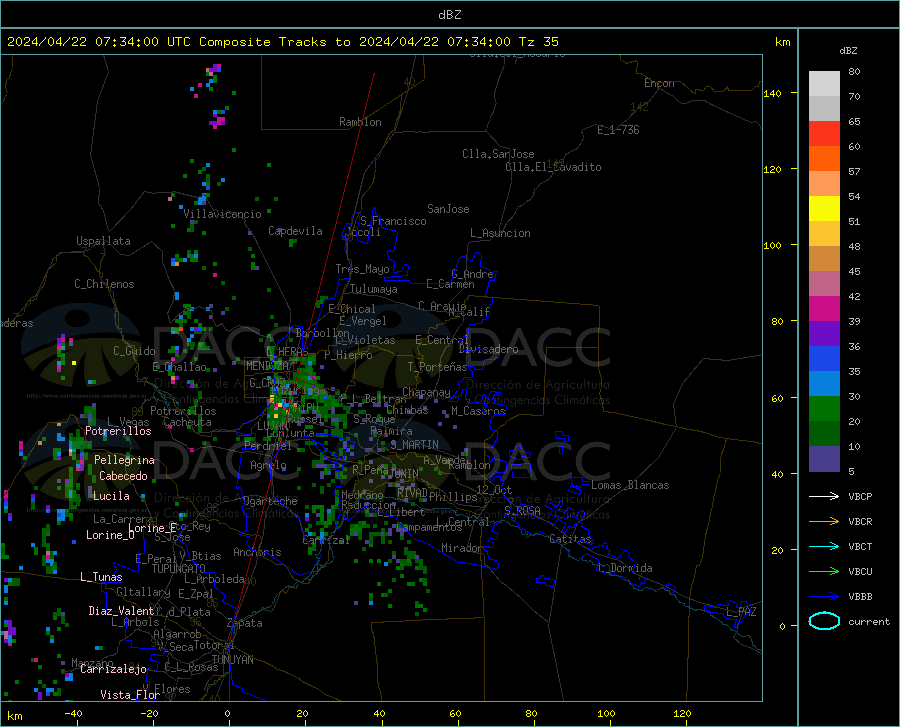Click the Potrerillos pink label
The height and width of the screenshot is (727, 900).
tap(118, 431)
